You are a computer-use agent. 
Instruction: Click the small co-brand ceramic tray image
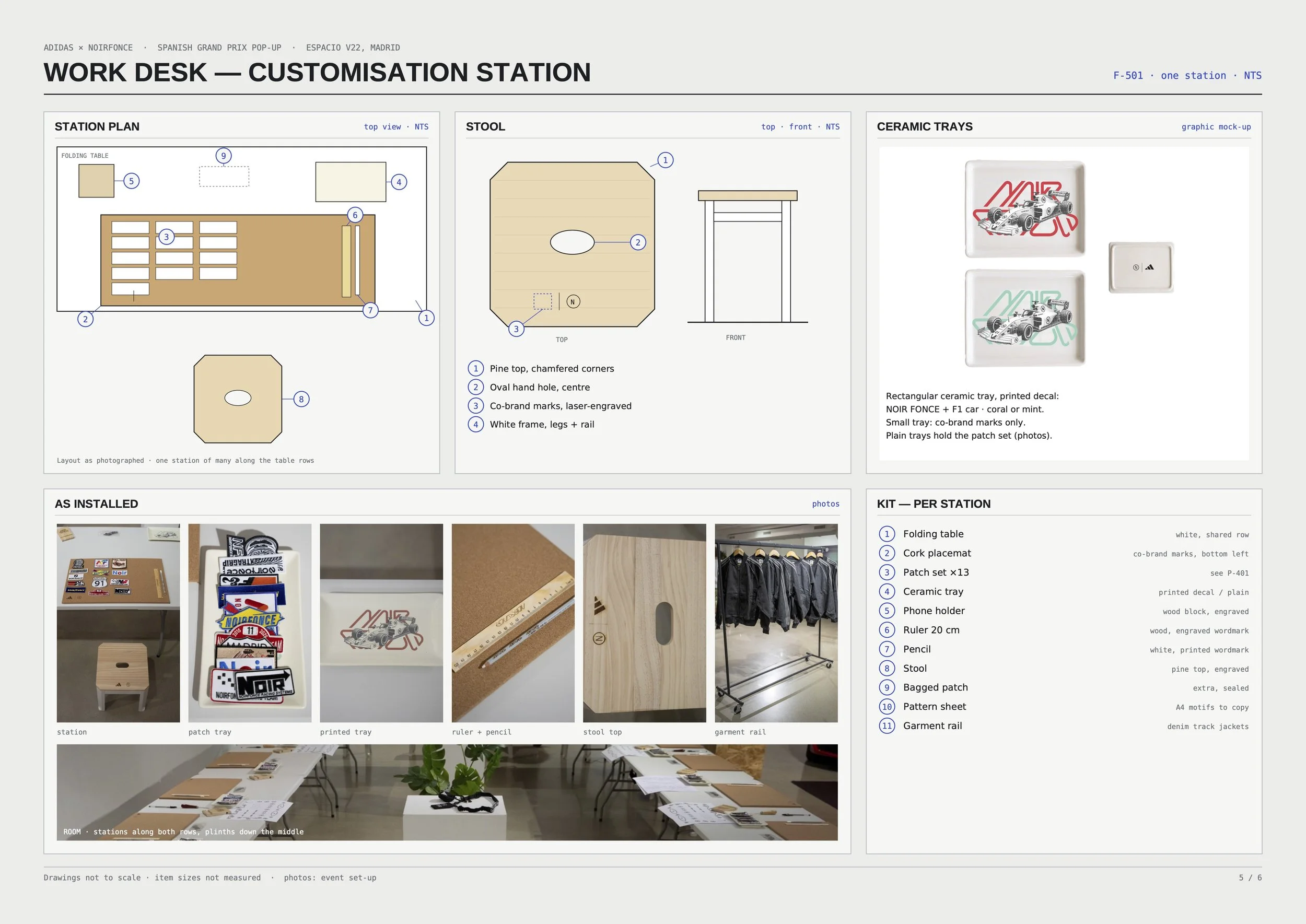1141,267
